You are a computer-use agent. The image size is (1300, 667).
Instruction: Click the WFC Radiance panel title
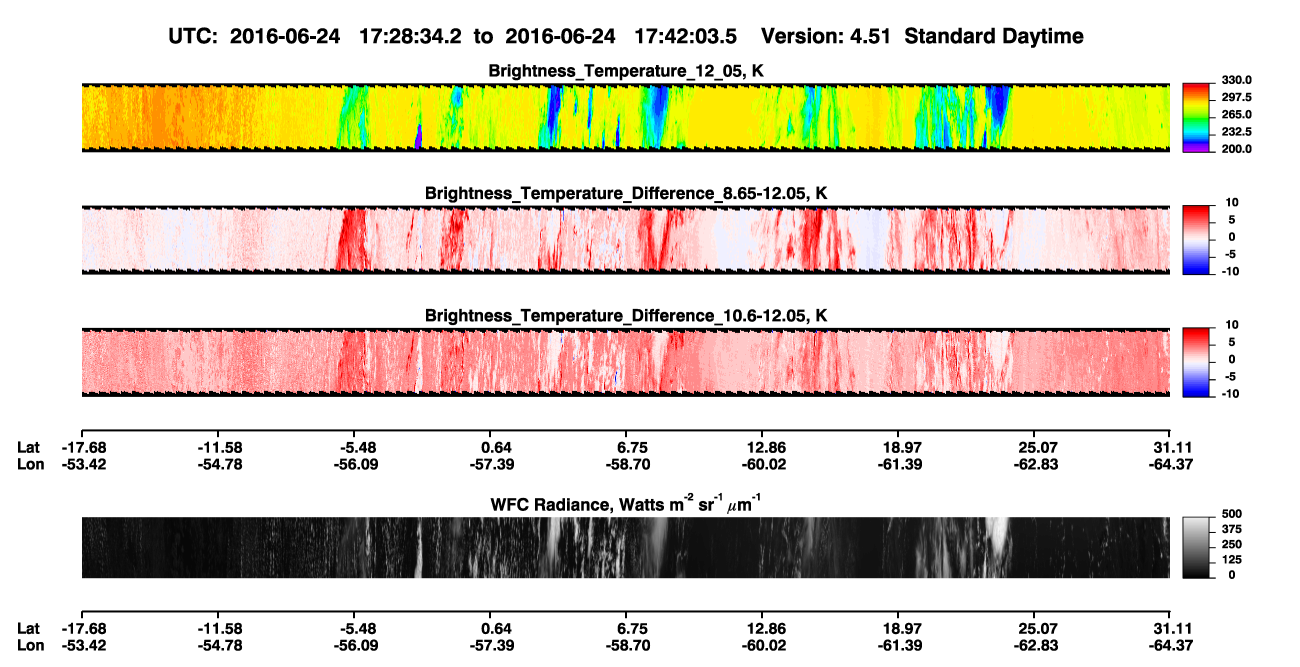[626, 503]
